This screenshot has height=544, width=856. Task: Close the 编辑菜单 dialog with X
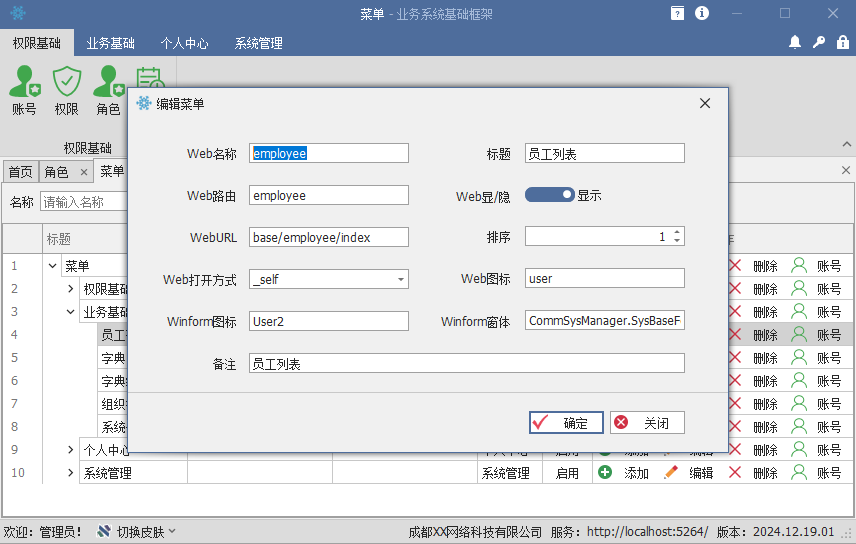pyautogui.click(x=705, y=103)
